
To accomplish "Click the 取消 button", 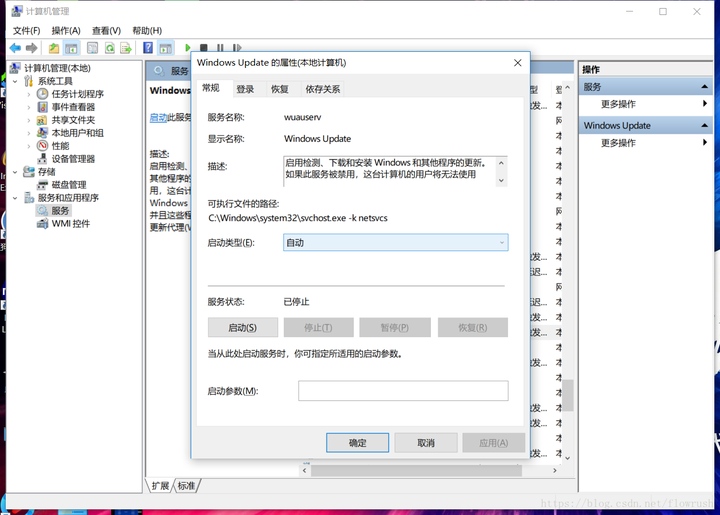I will (426, 442).
